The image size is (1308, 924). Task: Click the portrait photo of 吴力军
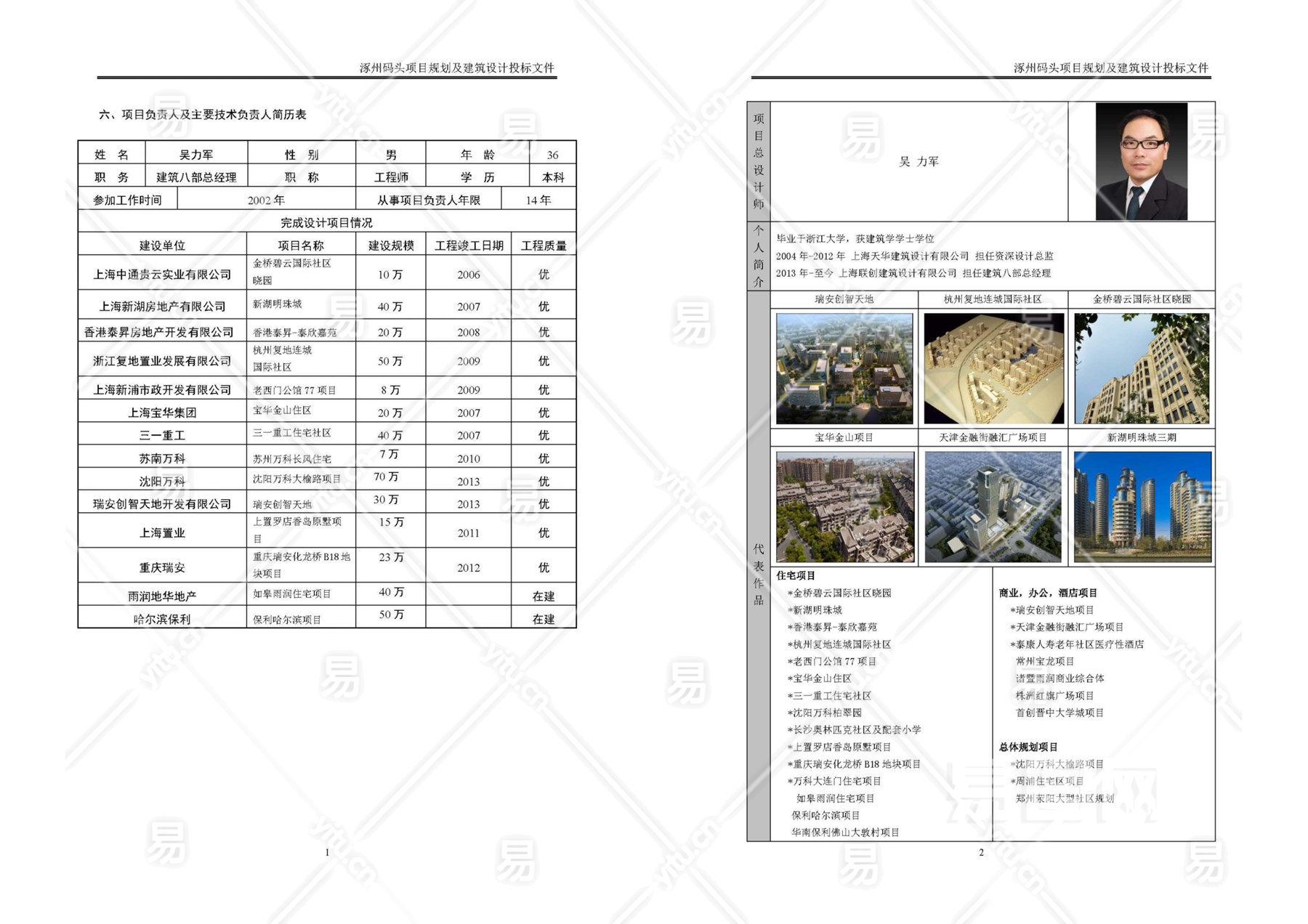[x=1141, y=161]
